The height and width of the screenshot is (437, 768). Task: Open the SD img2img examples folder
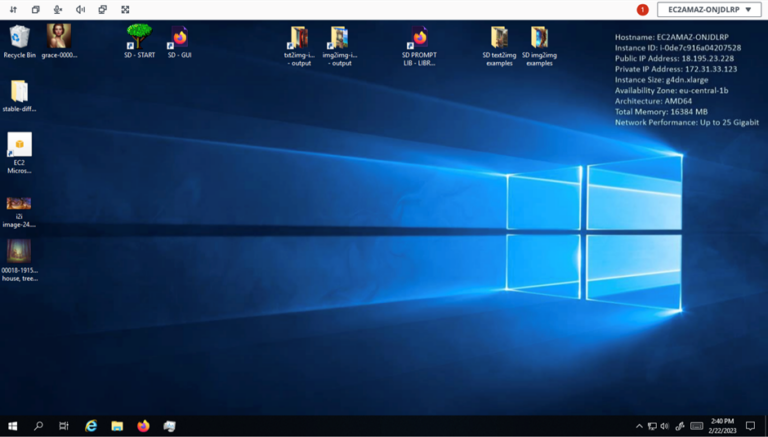539,38
